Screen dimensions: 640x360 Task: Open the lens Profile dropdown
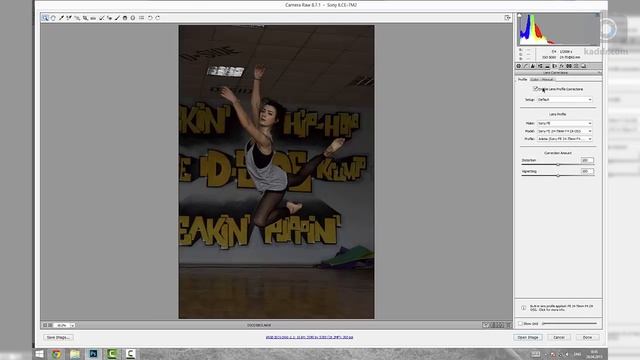pyautogui.click(x=564, y=139)
